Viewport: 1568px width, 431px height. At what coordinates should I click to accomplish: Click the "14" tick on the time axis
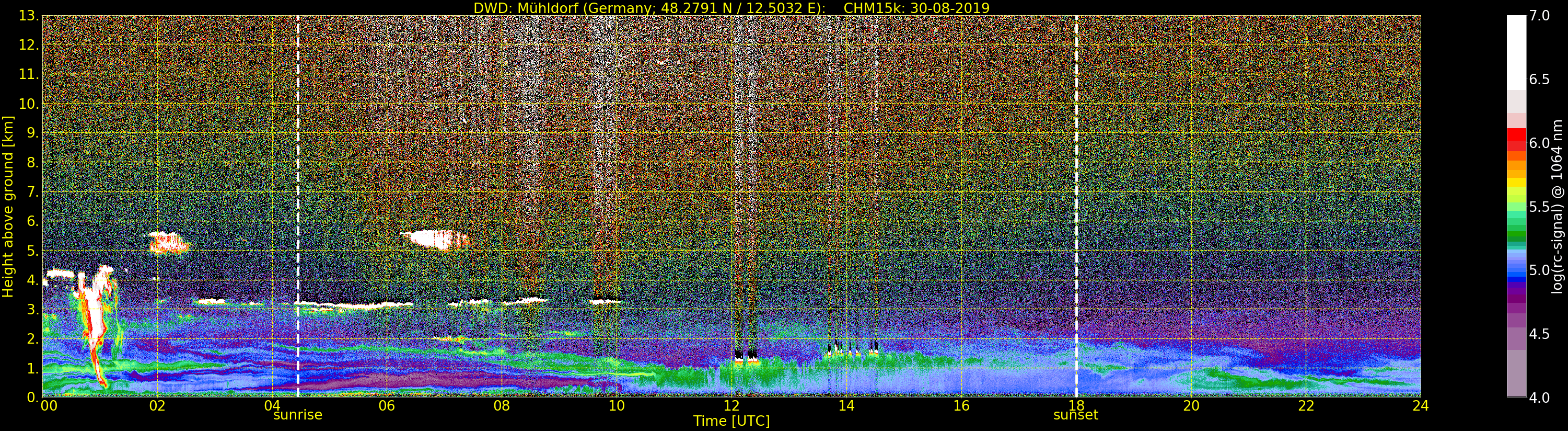click(846, 406)
